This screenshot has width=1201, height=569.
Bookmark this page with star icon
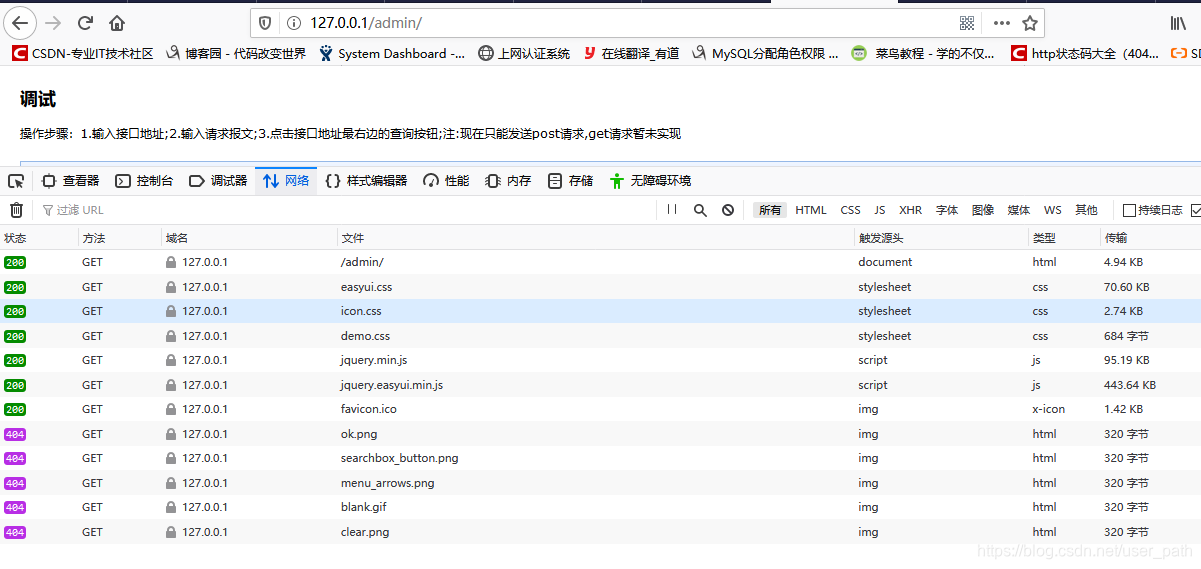tap(1030, 22)
